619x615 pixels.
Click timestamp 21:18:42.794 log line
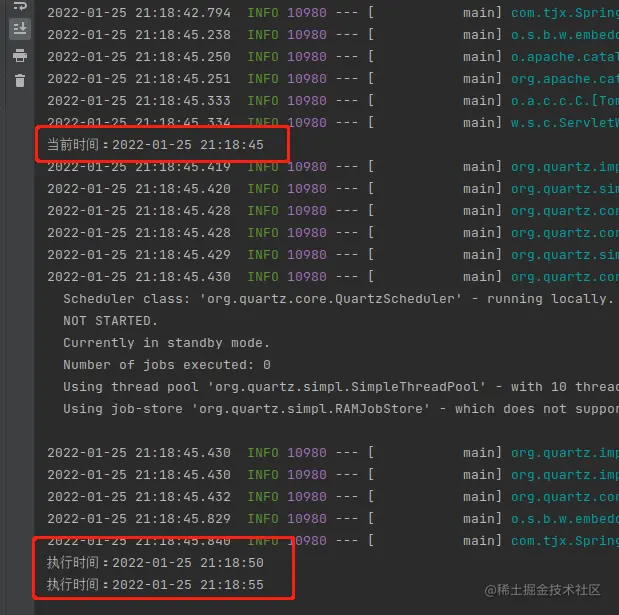(139, 13)
